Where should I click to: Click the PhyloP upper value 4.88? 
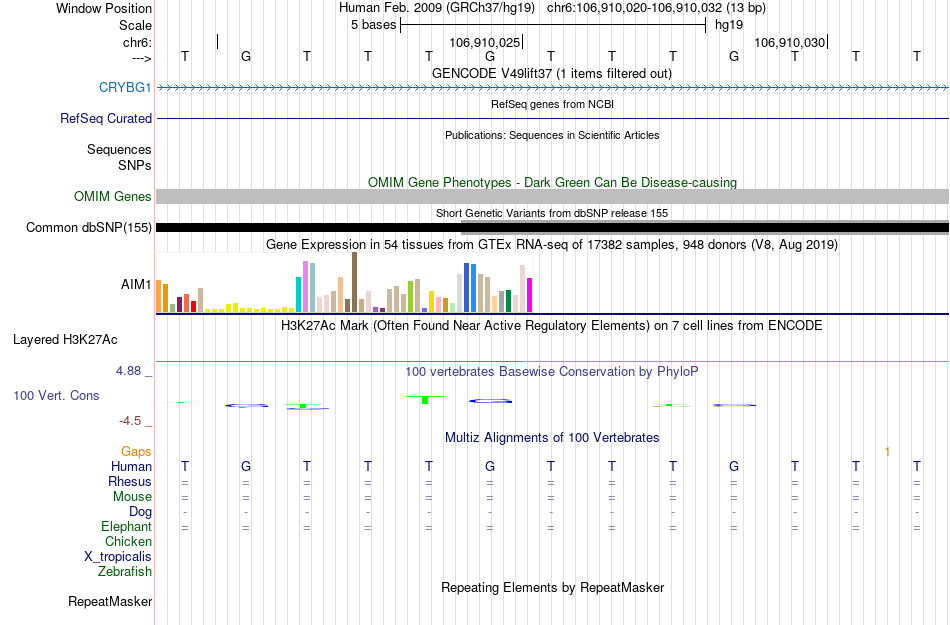tap(128, 371)
